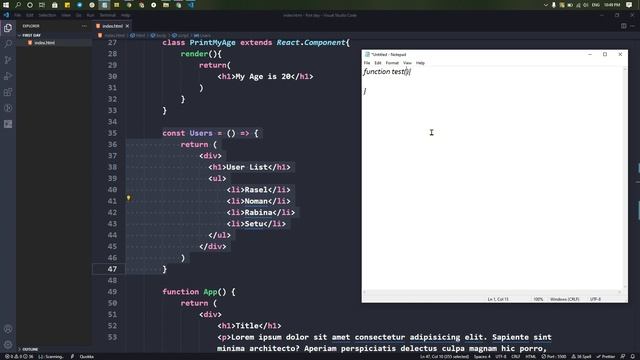Click the Spell checker status item
640x360 pixels.
(582, 357)
